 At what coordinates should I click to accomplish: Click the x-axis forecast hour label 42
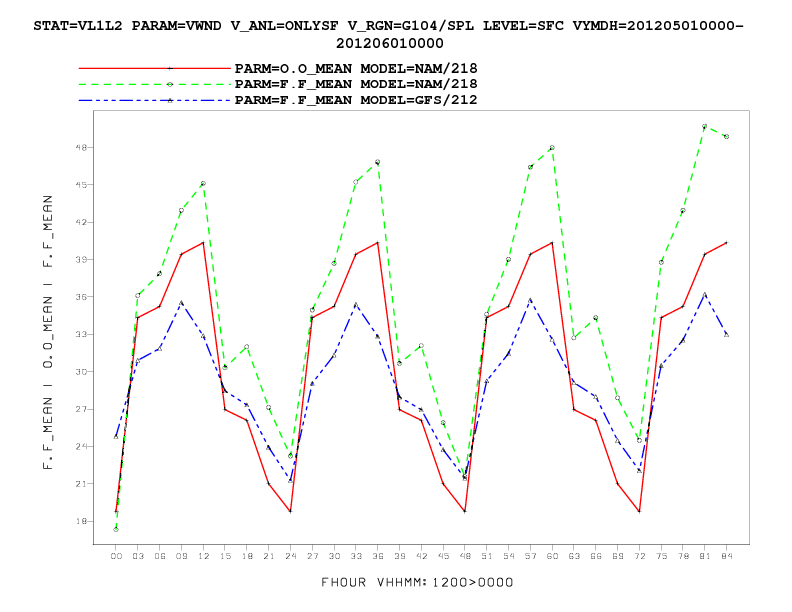[x=421, y=556]
